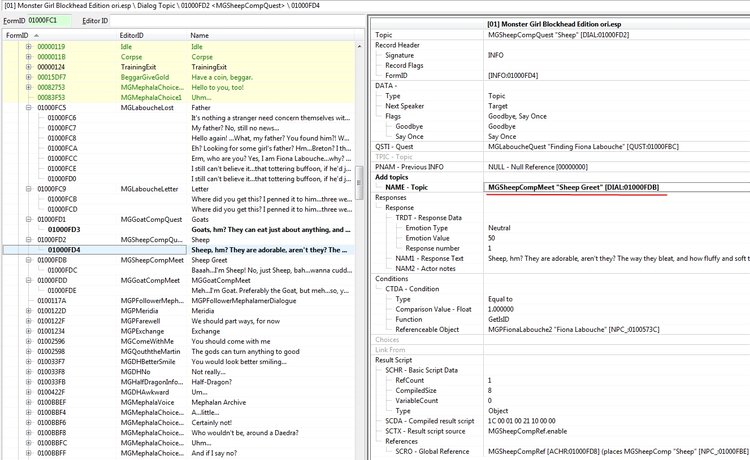Select record 0100BBF6 'Certainly not!'
Viewport: 750px width, 460px height.
coord(179,423)
